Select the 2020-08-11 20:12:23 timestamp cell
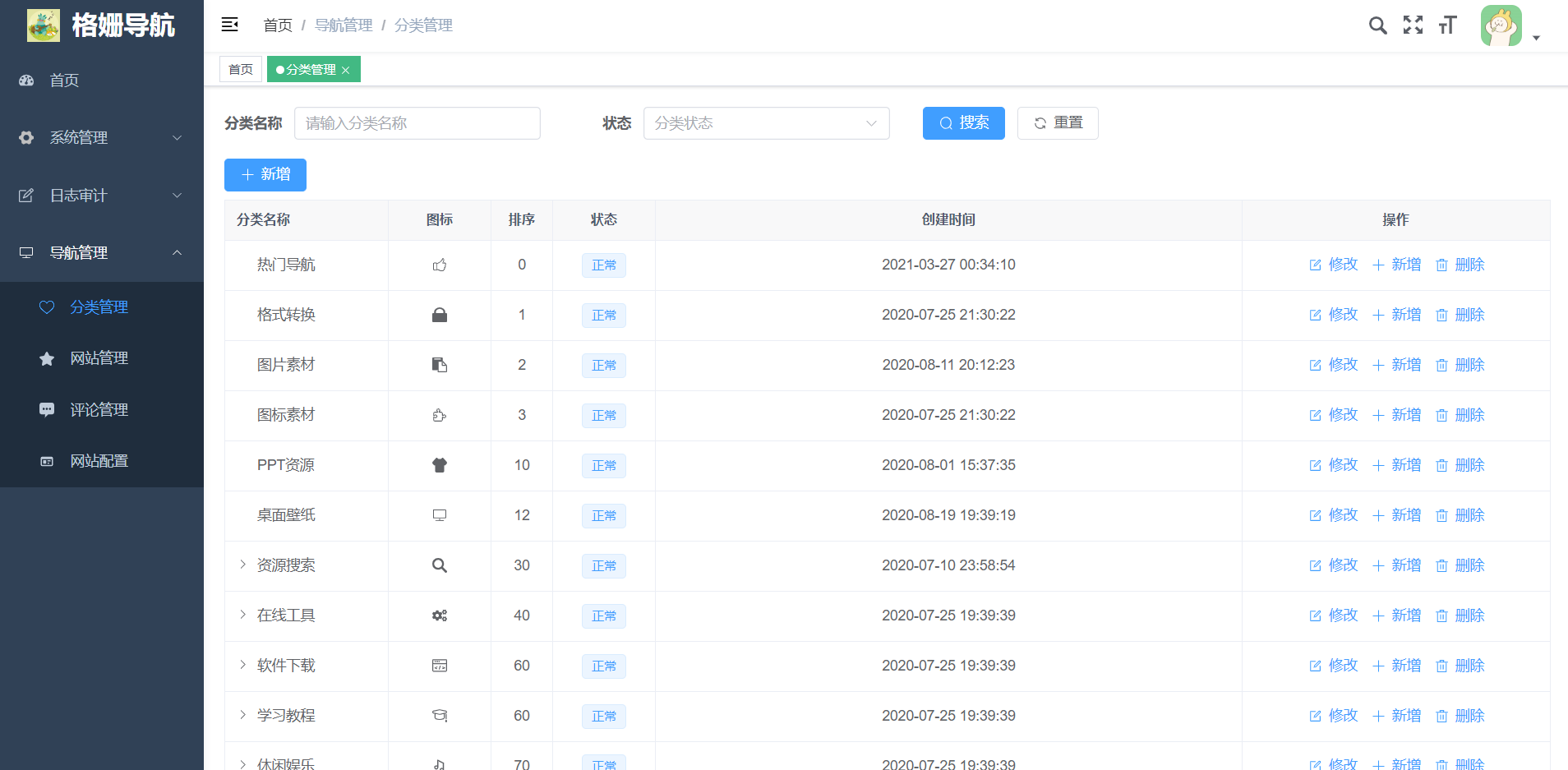Image resolution: width=1568 pixels, height=770 pixels. (948, 365)
